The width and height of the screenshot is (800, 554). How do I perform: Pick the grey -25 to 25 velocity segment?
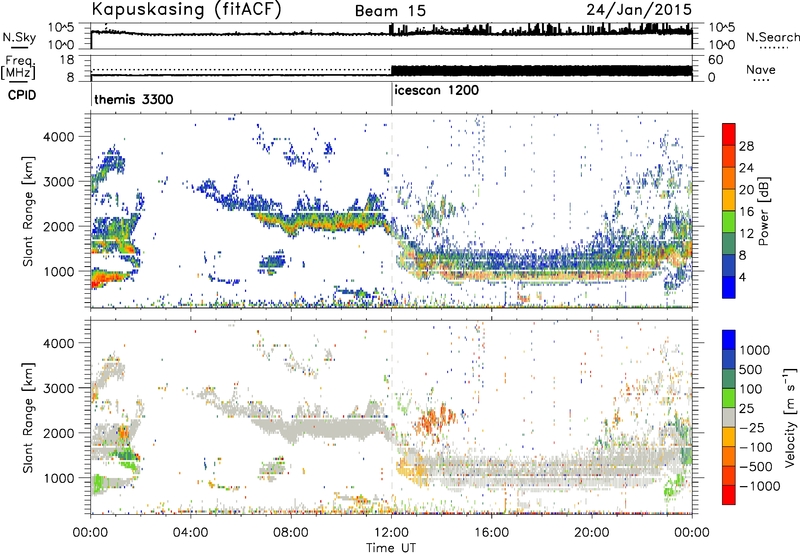tap(729, 417)
